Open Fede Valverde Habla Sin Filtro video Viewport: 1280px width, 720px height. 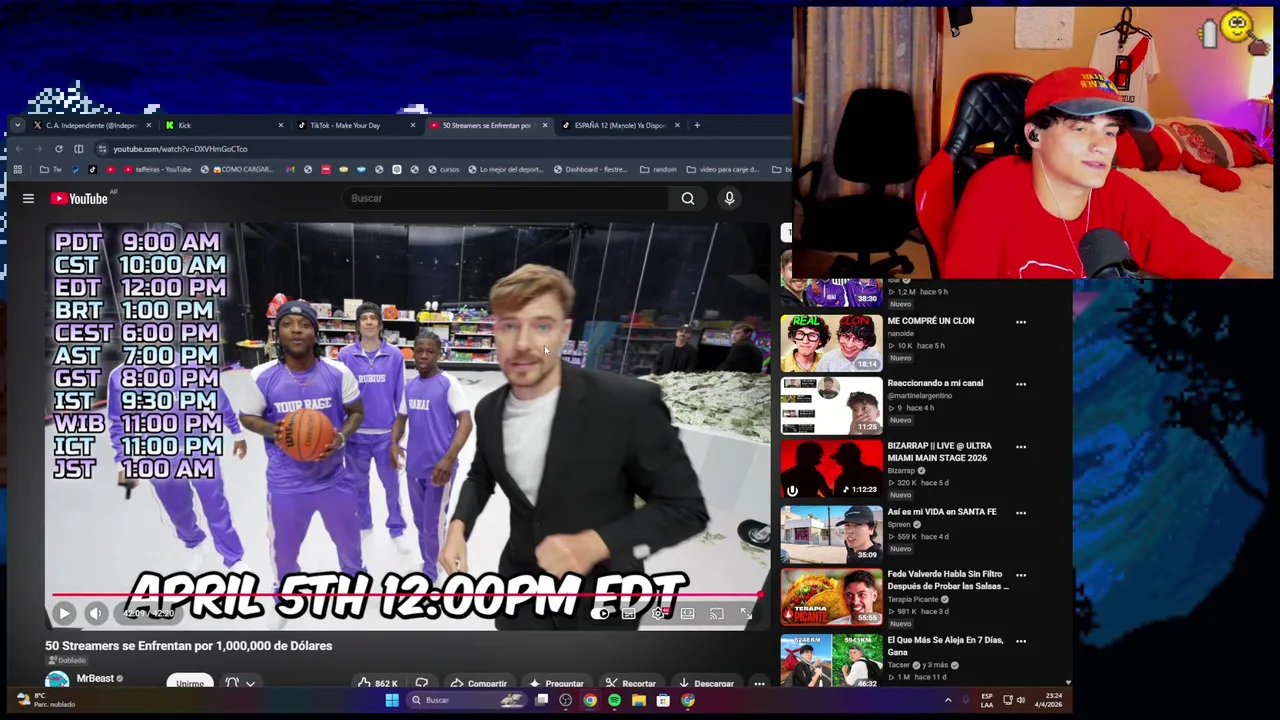831,597
